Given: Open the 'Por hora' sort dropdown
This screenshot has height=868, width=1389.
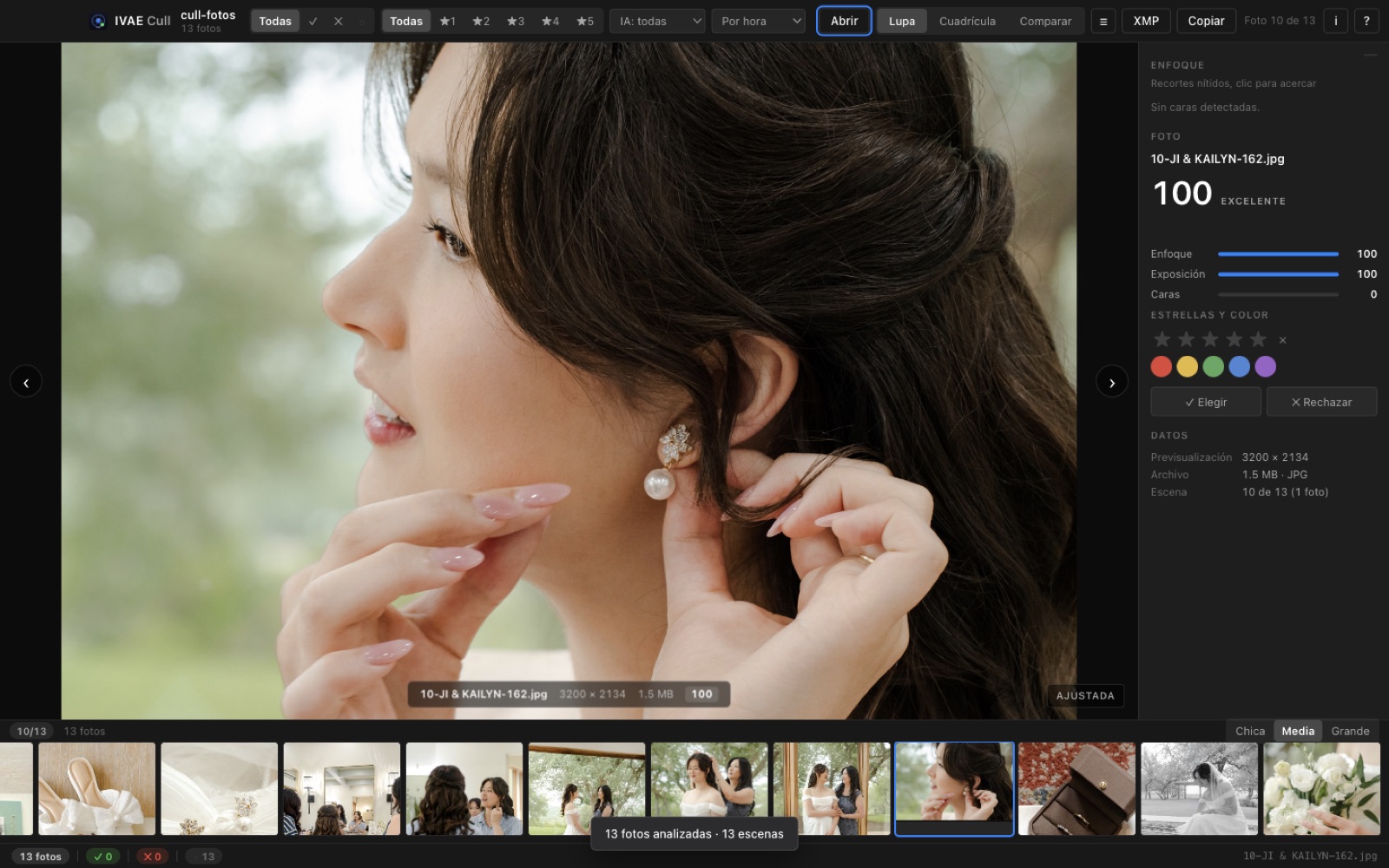Looking at the screenshot, I should (x=759, y=21).
